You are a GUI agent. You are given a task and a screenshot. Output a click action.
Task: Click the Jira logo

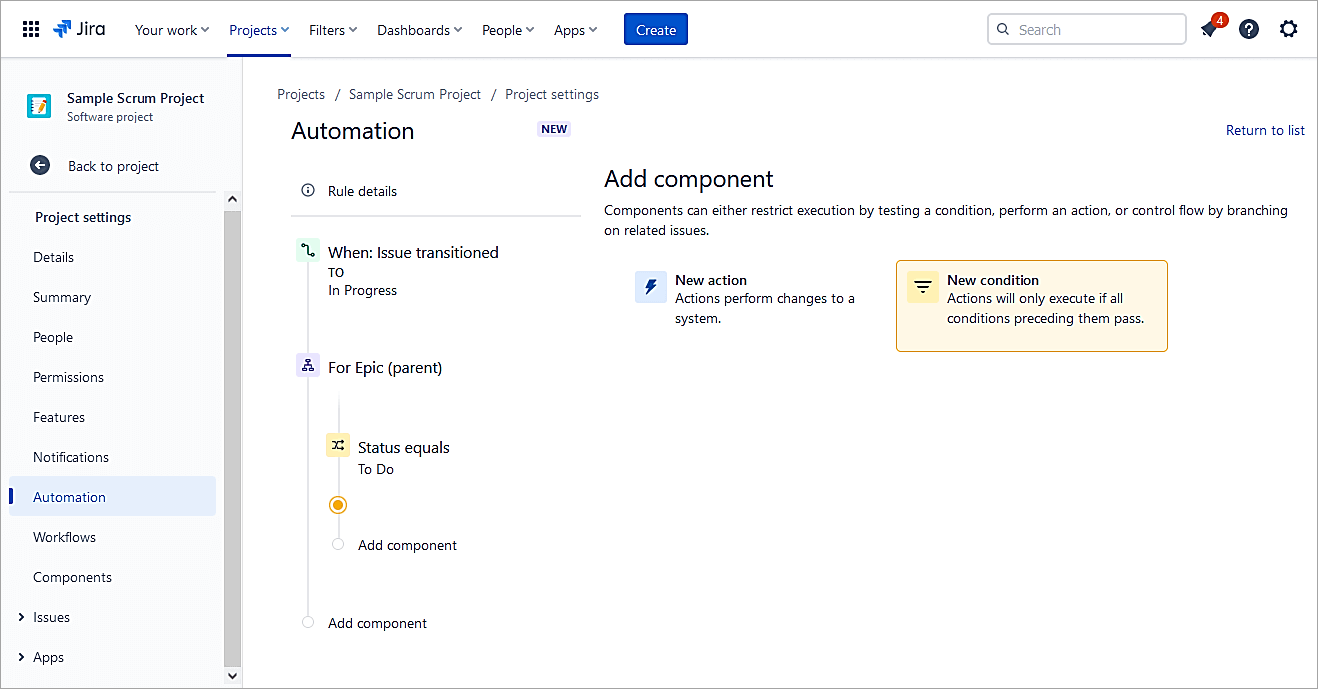tap(80, 29)
